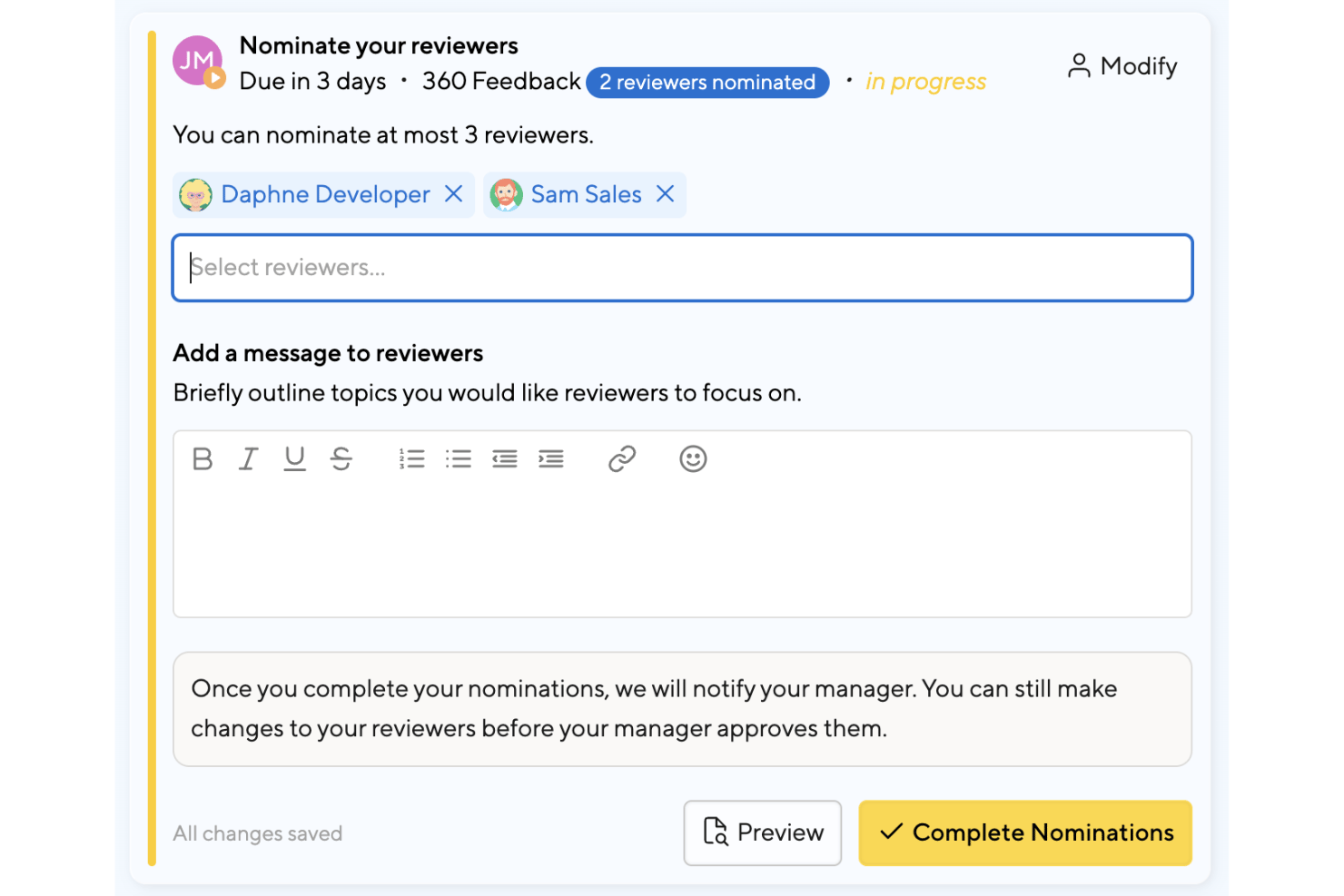This screenshot has width=1344, height=896.
Task: Click into the reviewer message text area
Action: (x=682, y=552)
